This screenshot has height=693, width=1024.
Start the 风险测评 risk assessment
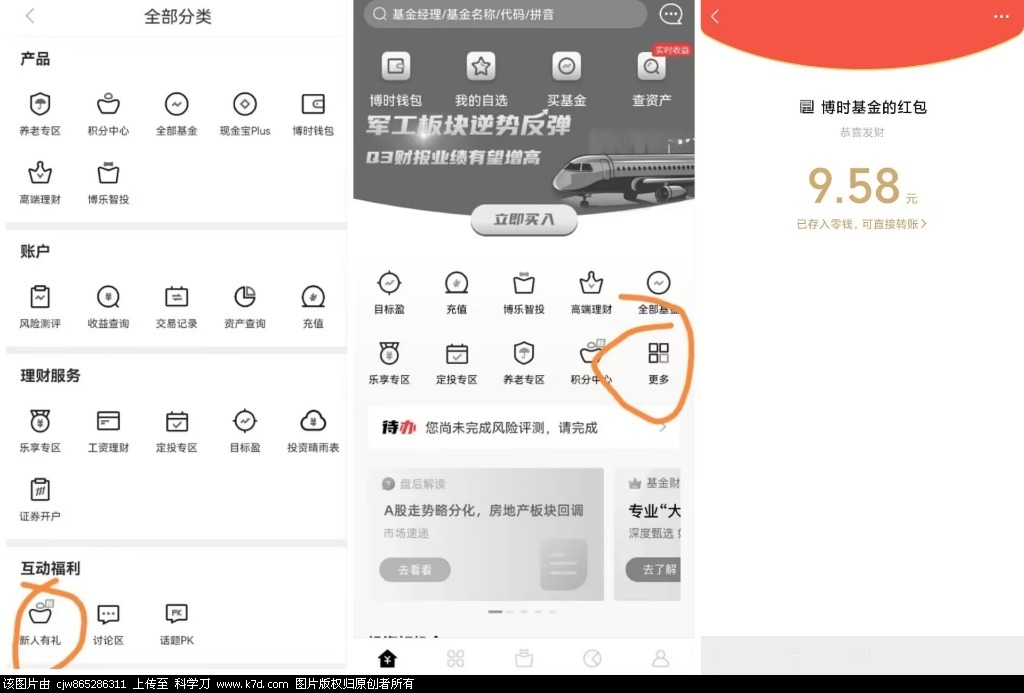pos(40,306)
